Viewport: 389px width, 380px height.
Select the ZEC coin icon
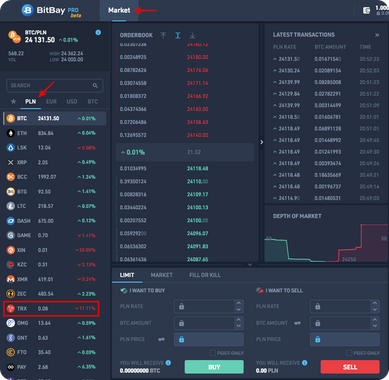click(x=11, y=294)
